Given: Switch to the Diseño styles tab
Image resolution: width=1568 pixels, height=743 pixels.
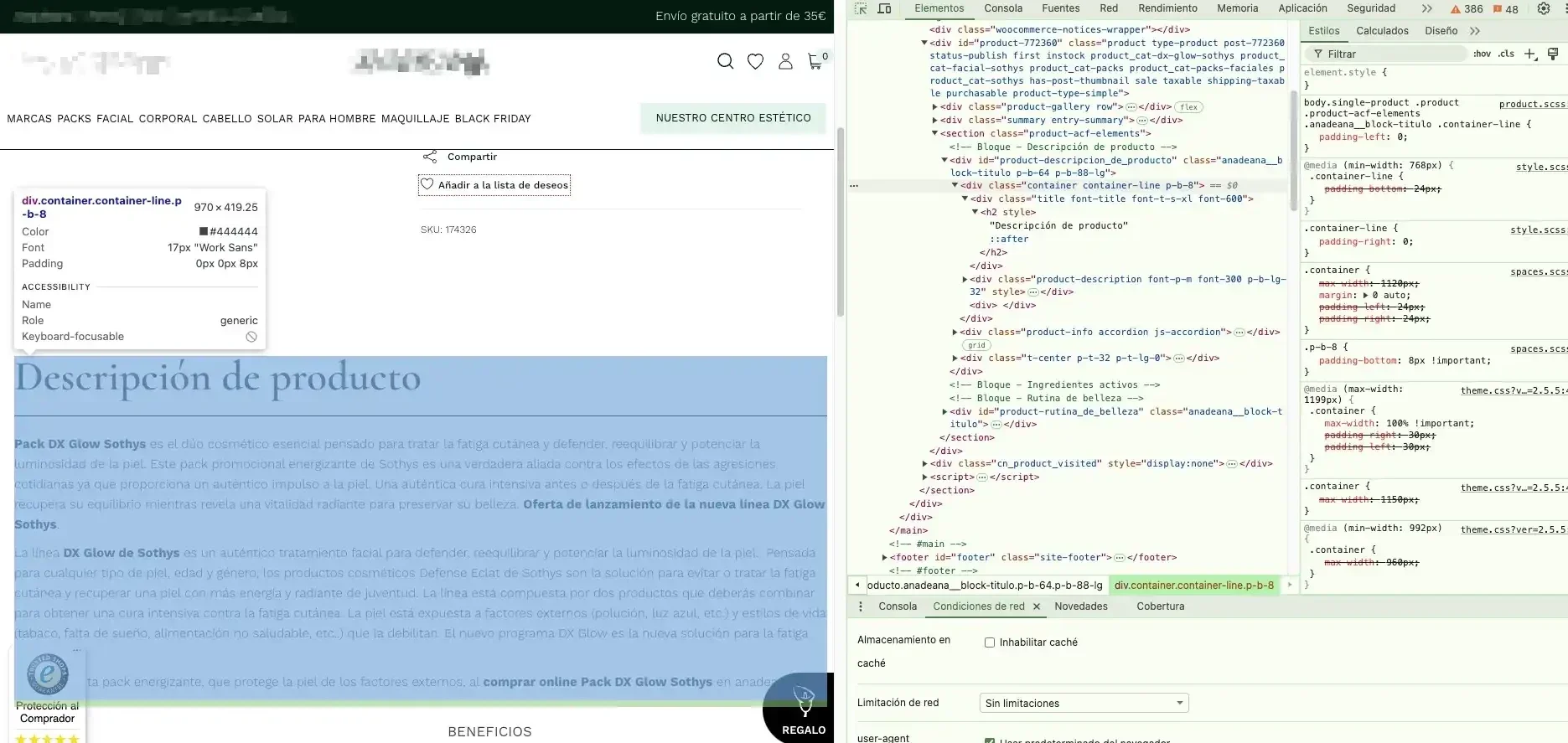Looking at the screenshot, I should 1441,31.
